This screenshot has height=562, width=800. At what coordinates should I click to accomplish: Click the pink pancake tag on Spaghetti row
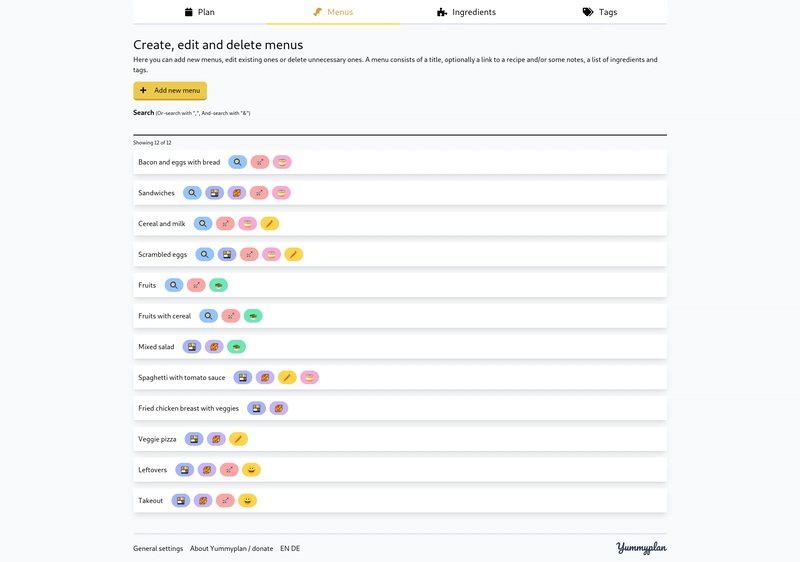309,377
